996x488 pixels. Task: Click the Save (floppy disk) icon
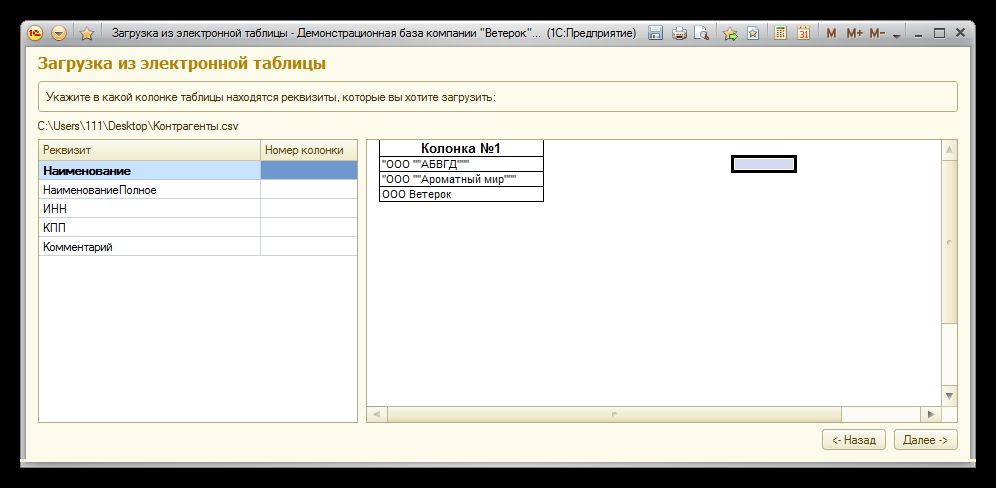pos(656,33)
